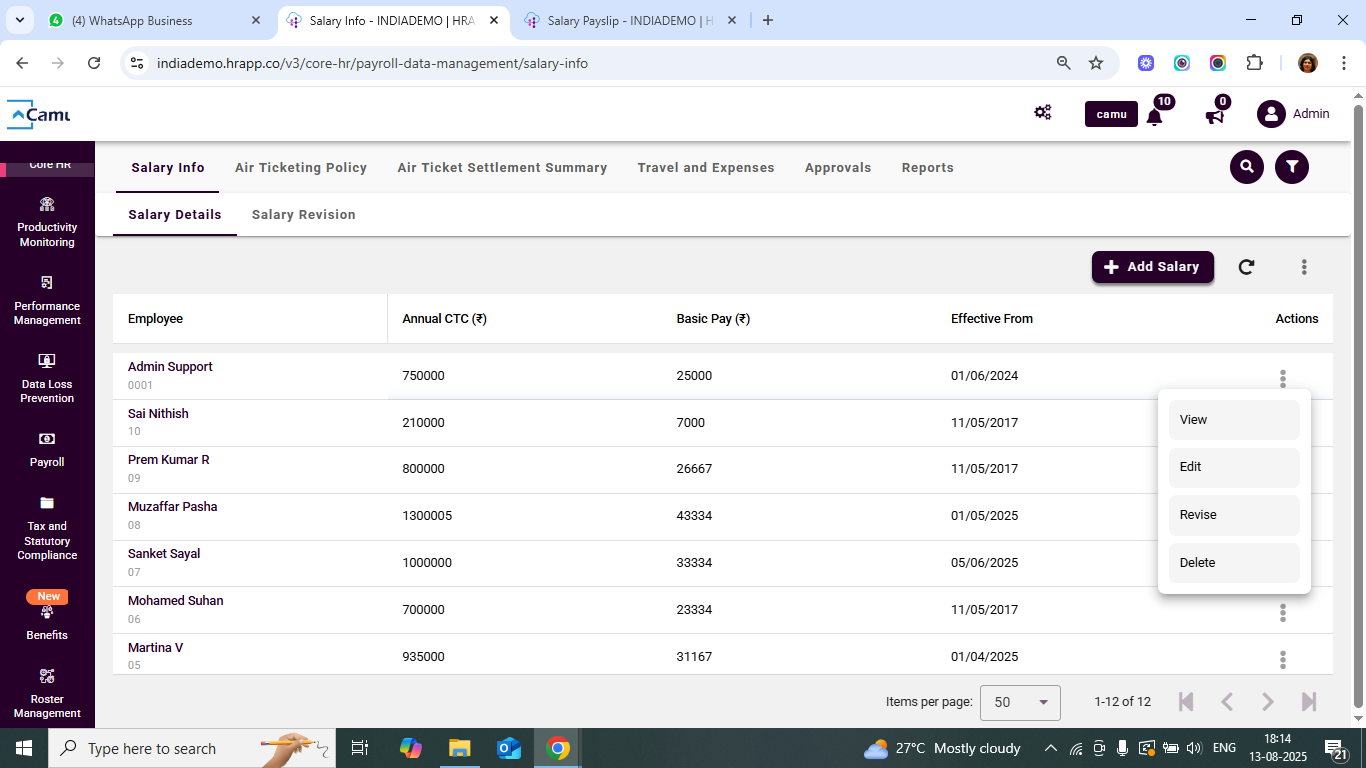Click the Admin user profile

coord(1293,114)
